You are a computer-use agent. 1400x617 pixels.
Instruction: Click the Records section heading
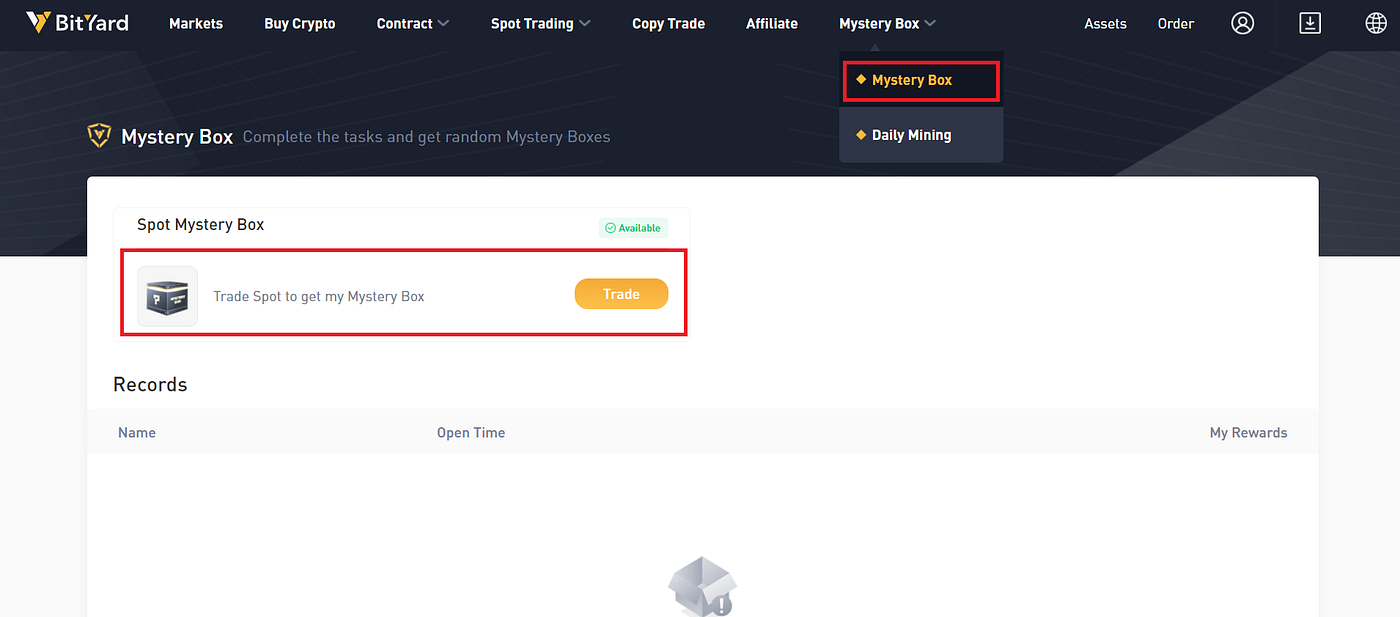coord(150,384)
